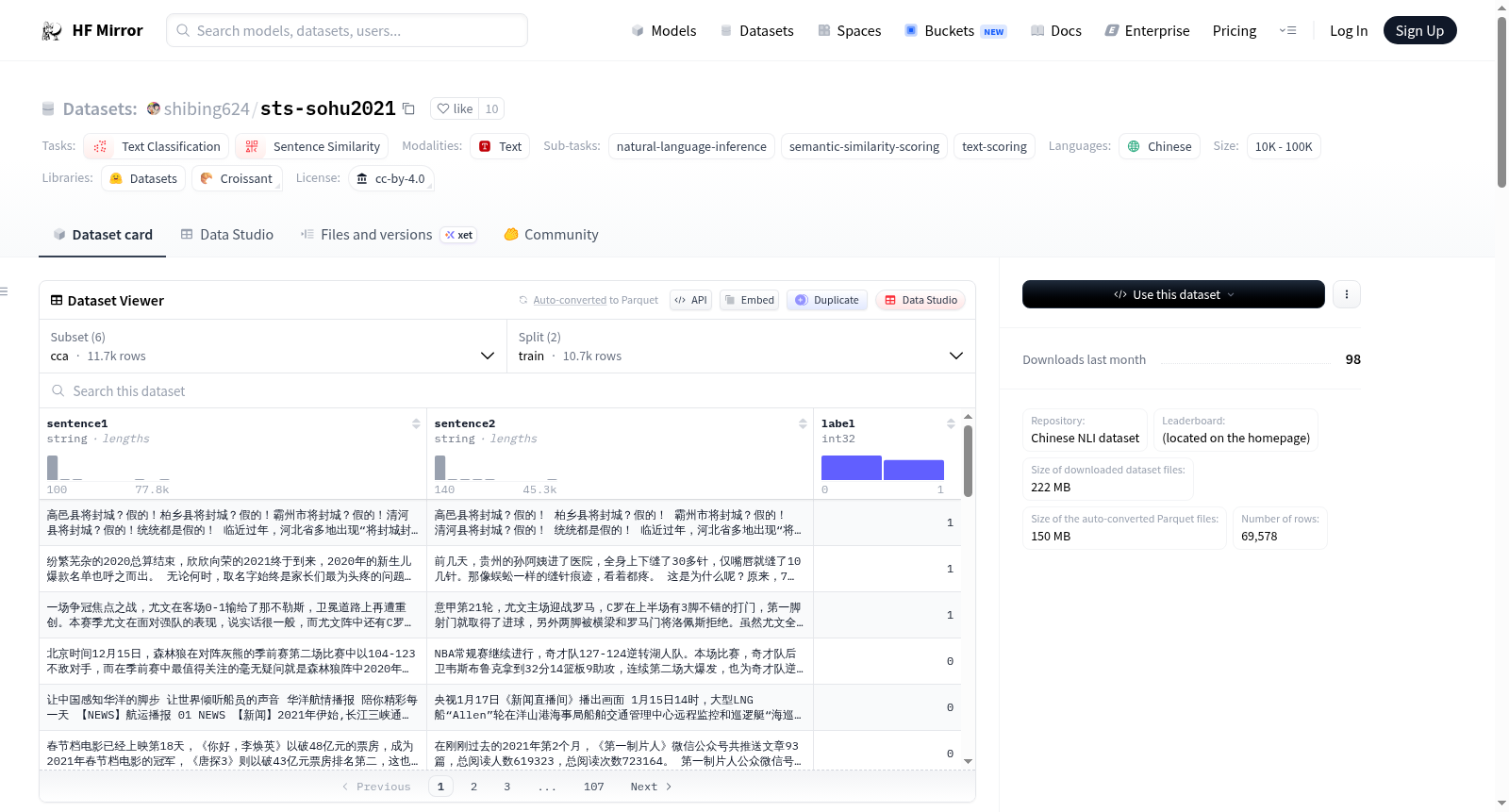Sort by sentence2 column arrows
Viewport: 1509px width, 812px height.
803,424
